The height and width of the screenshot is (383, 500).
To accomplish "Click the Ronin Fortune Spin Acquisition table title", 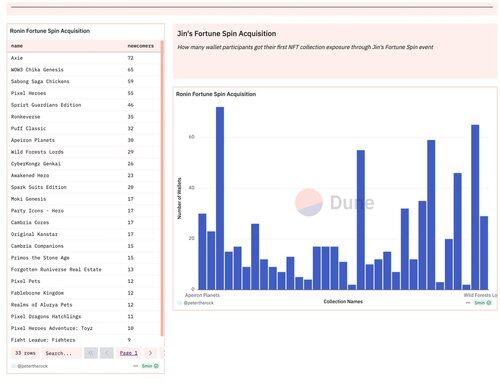I will (50, 31).
